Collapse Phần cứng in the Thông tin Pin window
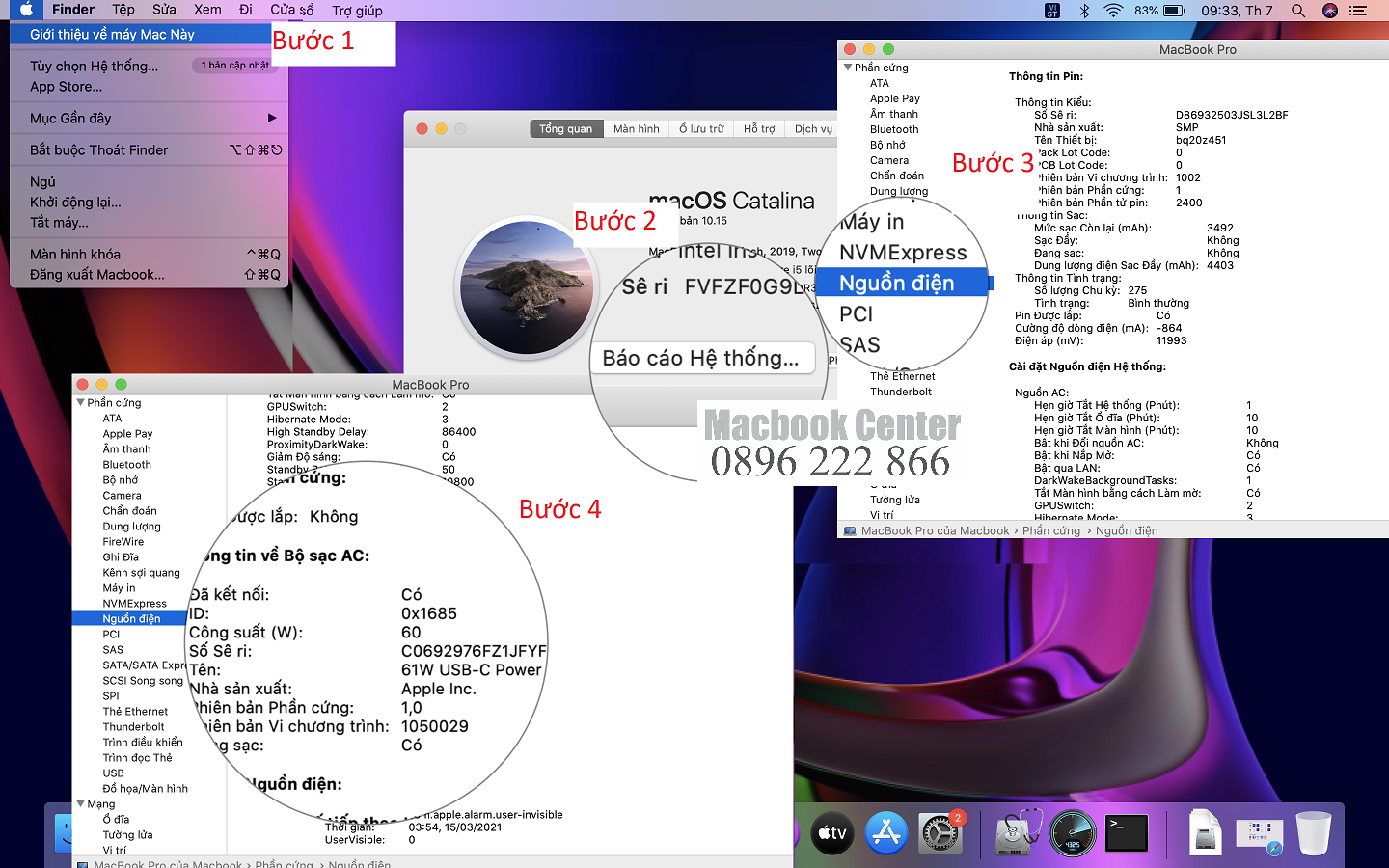1389x868 pixels. pos(848,68)
